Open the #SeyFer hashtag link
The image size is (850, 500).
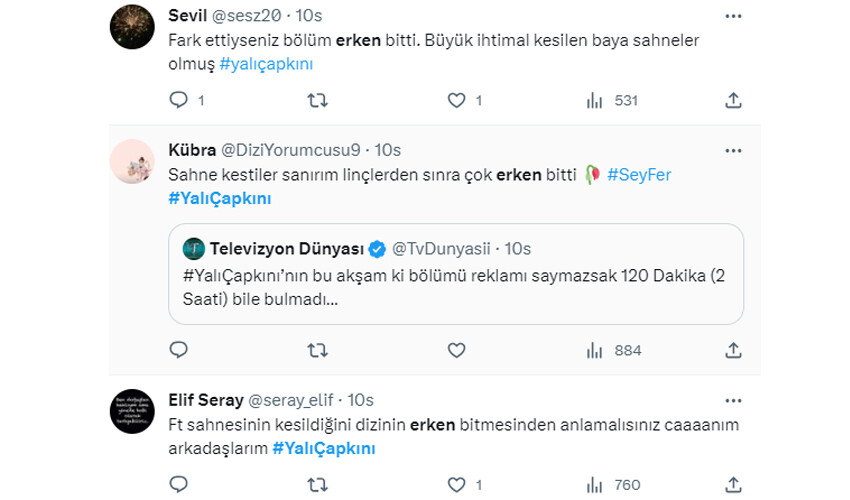point(638,174)
